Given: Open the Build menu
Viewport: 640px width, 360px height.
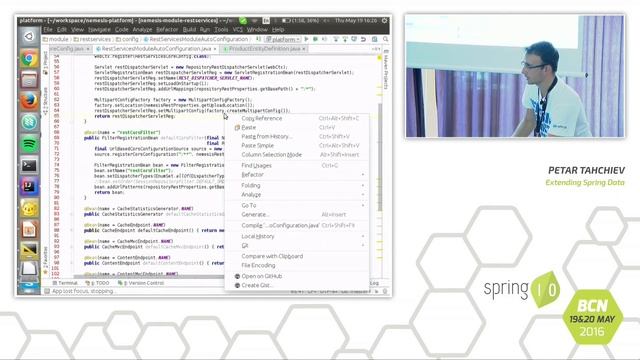Looking at the screenshot, I should 189,29.
